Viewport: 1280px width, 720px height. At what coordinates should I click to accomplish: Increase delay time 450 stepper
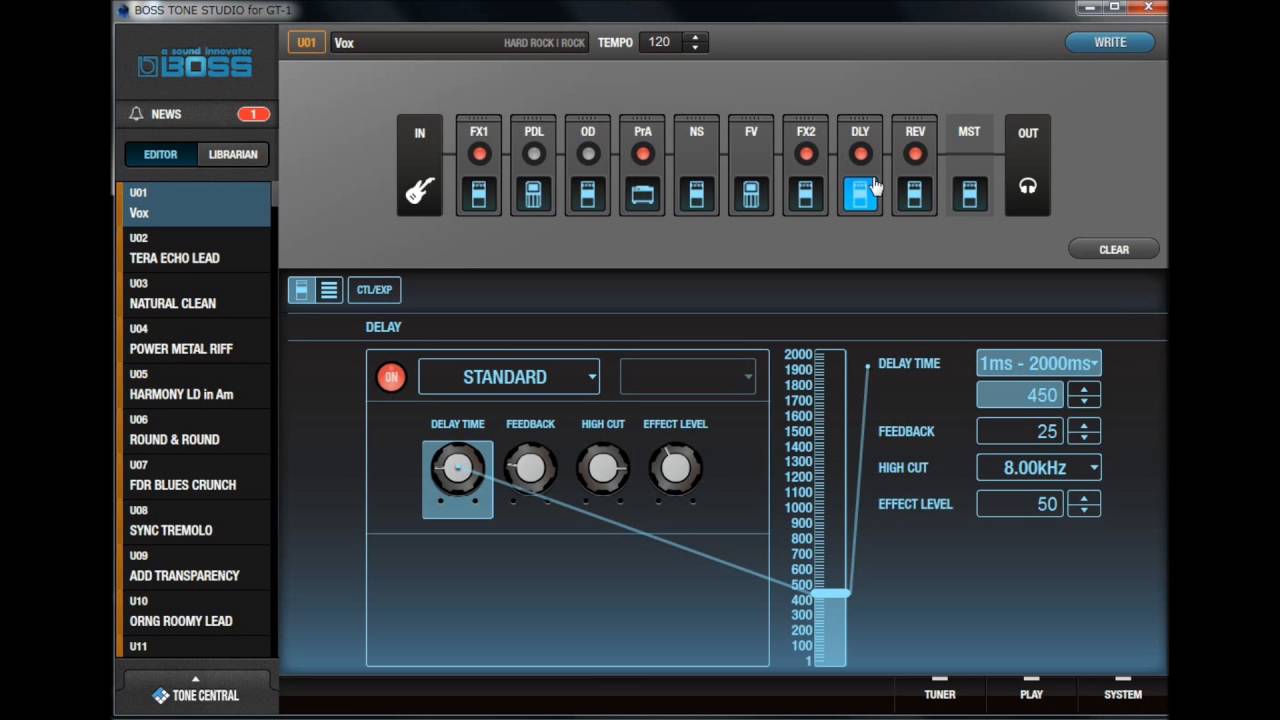pyautogui.click(x=1084, y=388)
